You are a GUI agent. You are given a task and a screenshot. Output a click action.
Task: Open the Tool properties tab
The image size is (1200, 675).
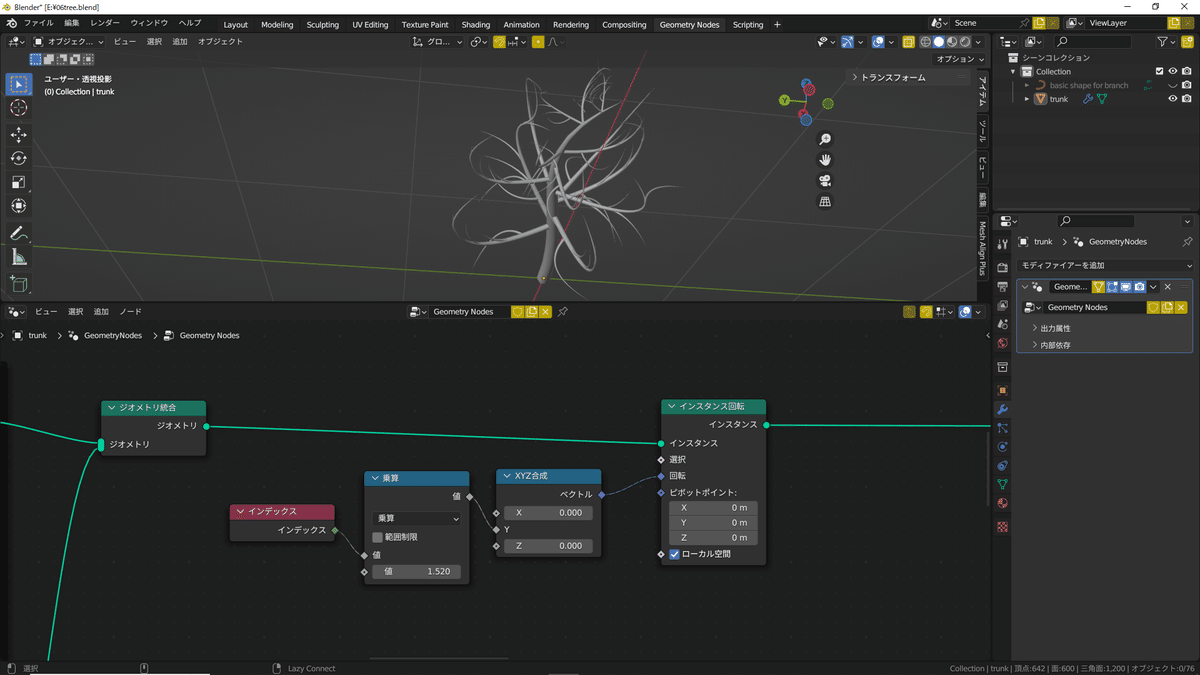click(x=1002, y=244)
